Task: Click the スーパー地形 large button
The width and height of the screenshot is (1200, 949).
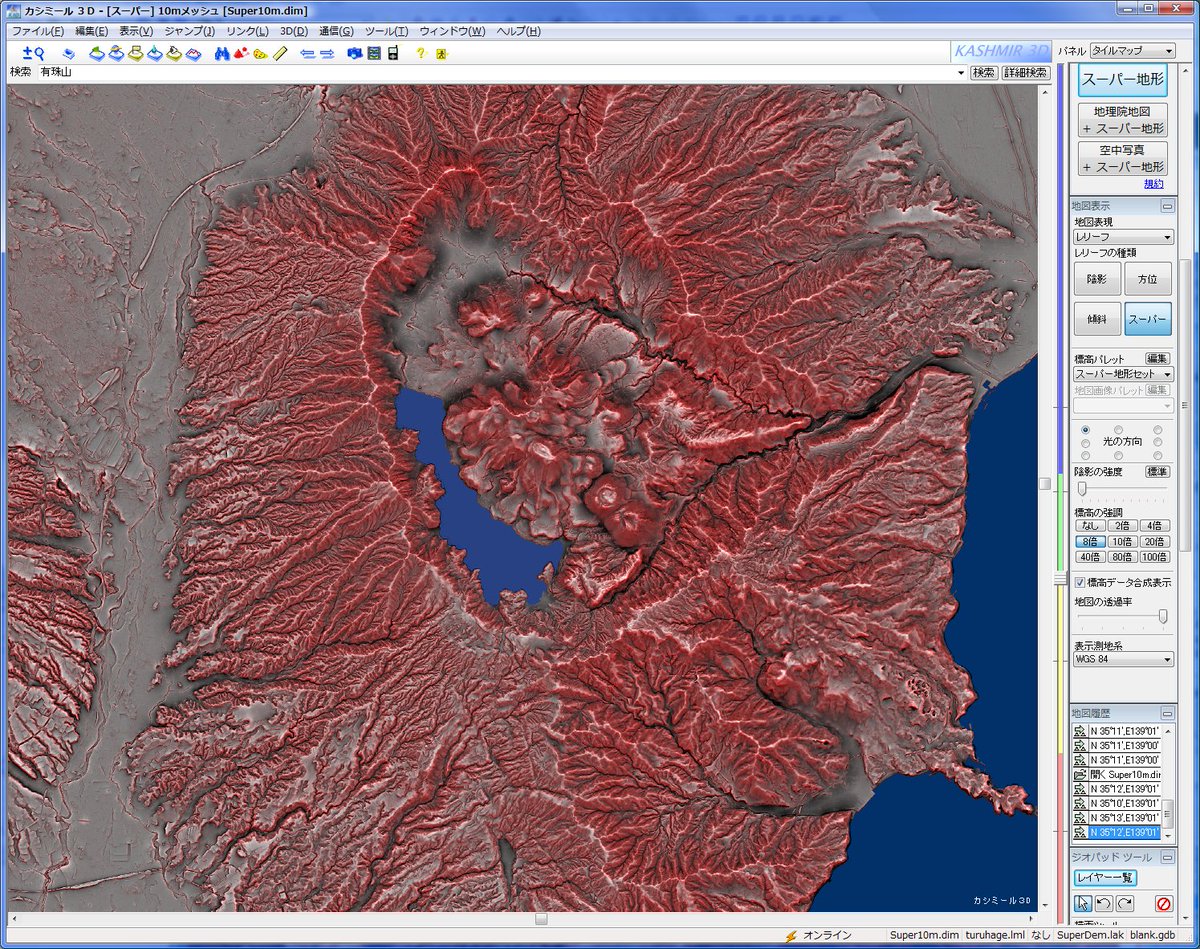Action: pos(1122,80)
